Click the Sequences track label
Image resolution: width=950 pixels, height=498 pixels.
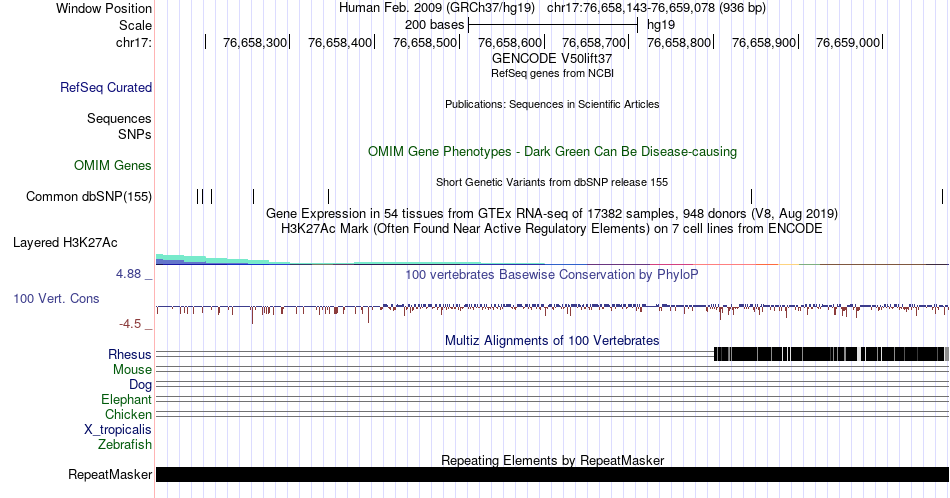pos(119,118)
